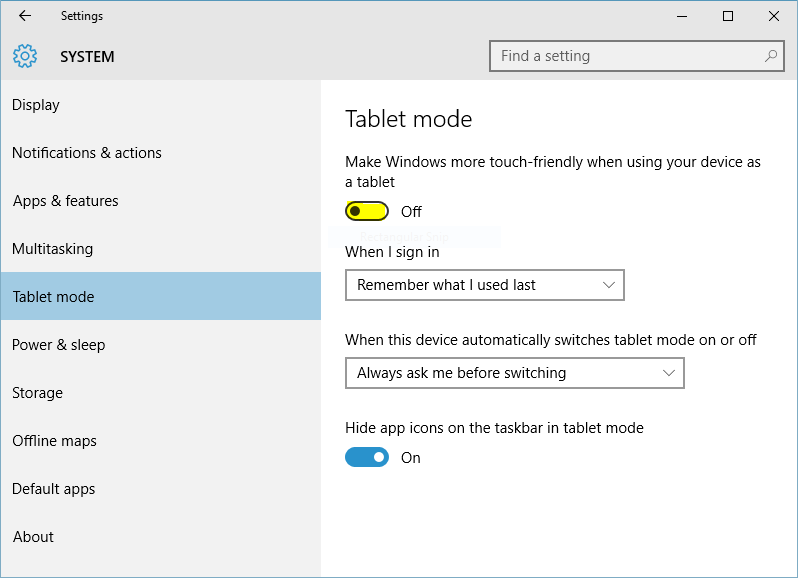Click the When I sign in label

click(x=392, y=252)
